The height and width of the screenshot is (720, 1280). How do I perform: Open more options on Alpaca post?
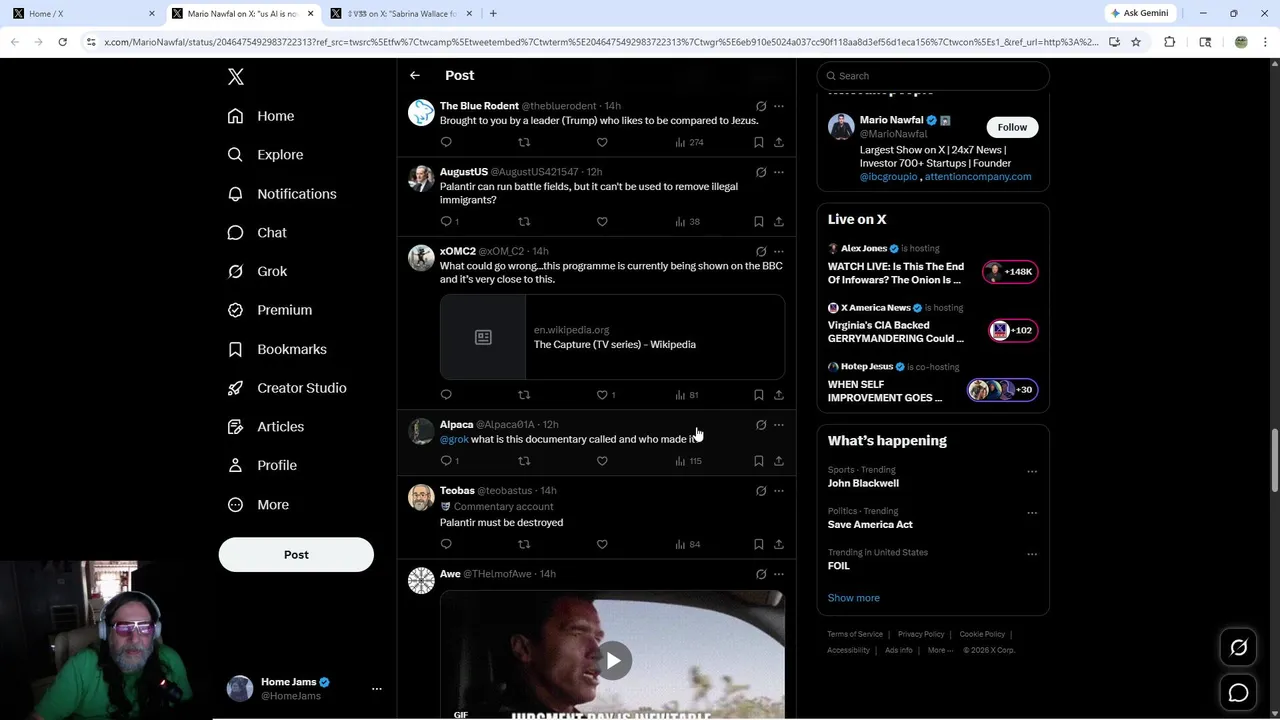pyautogui.click(x=779, y=425)
